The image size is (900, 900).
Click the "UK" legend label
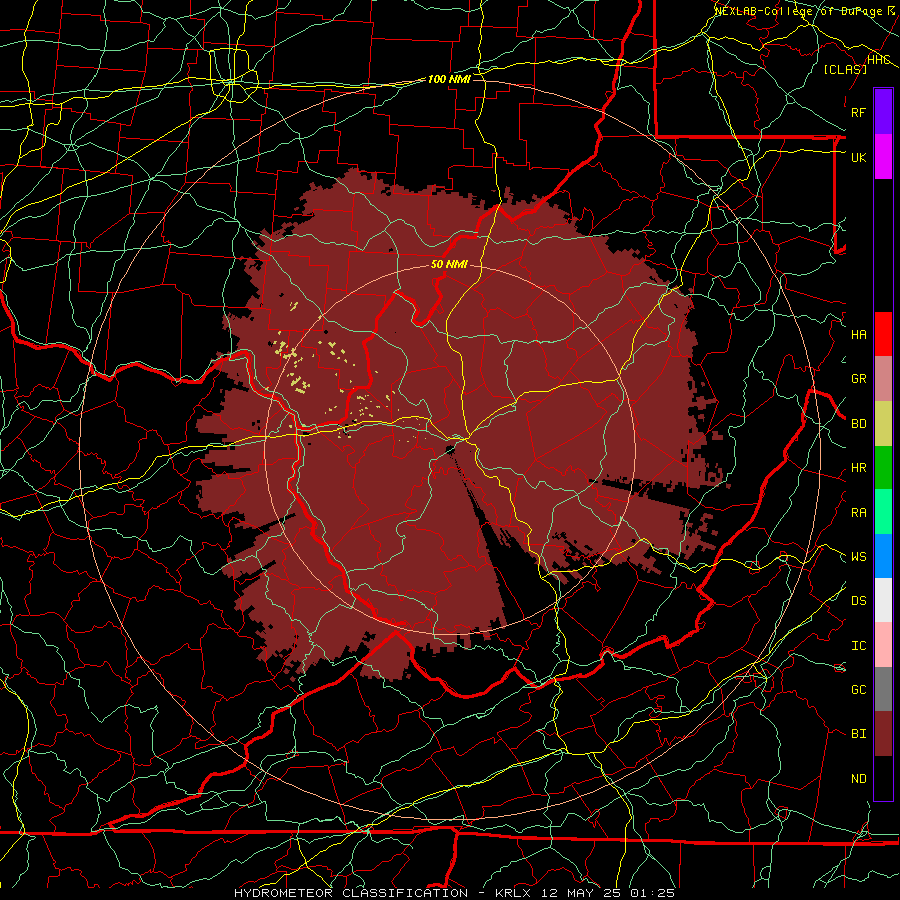click(x=858, y=157)
